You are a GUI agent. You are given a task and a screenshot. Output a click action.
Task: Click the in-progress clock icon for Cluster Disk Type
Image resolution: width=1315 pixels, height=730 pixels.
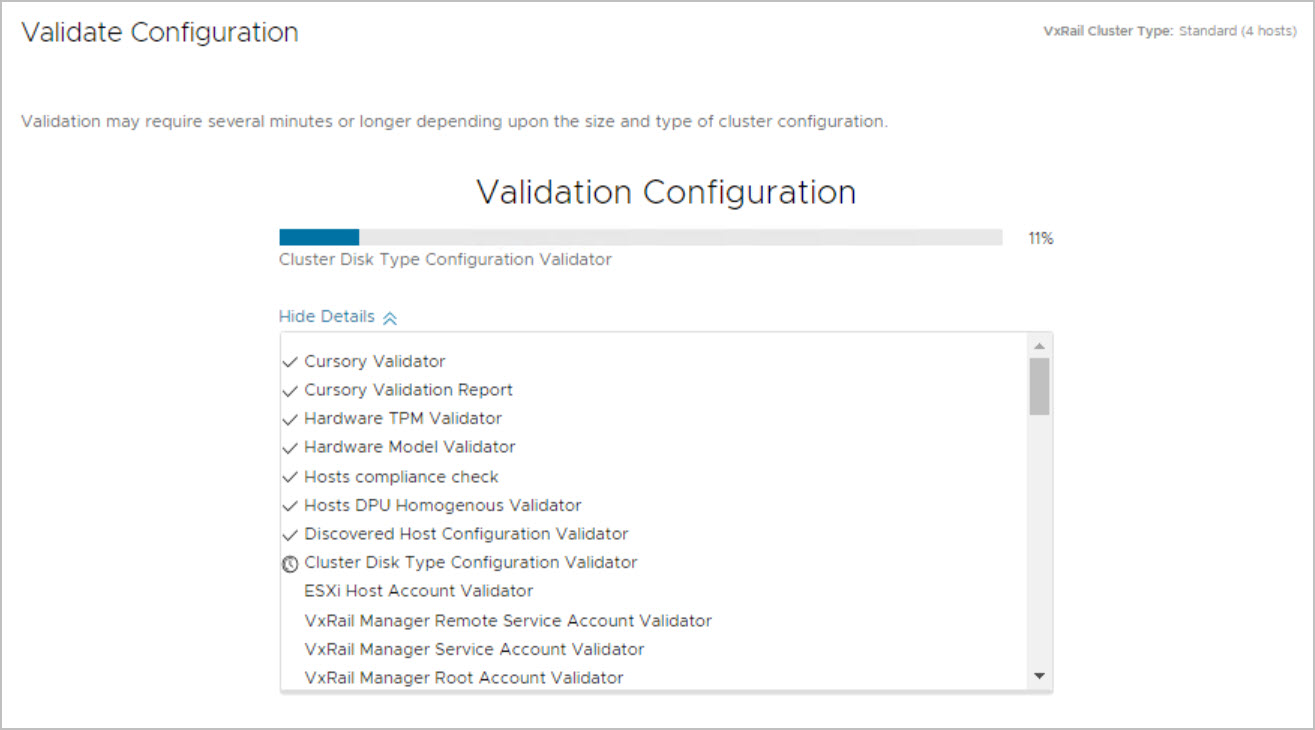(290, 563)
